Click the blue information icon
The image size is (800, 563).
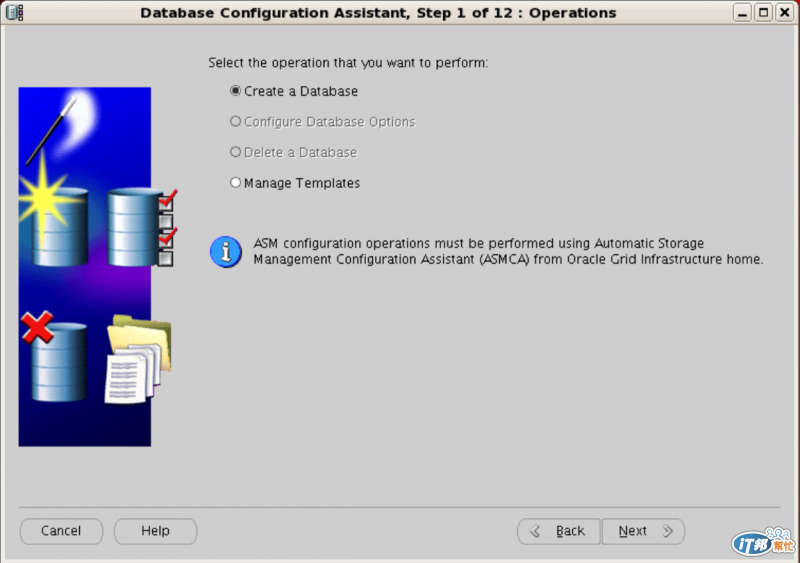point(226,252)
